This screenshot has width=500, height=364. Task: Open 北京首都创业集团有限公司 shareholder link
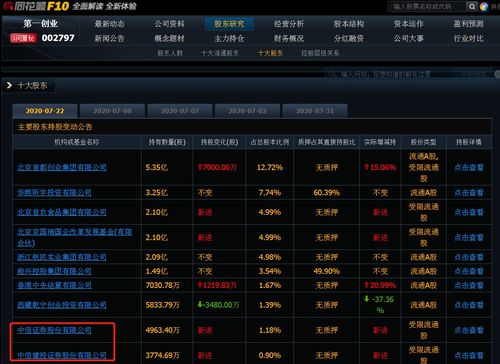coord(62,167)
